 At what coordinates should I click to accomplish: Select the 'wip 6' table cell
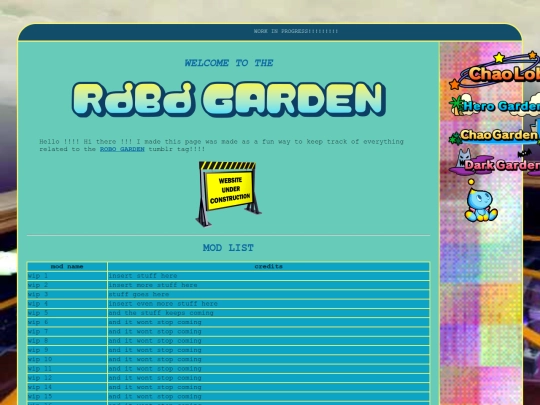(x=67, y=322)
